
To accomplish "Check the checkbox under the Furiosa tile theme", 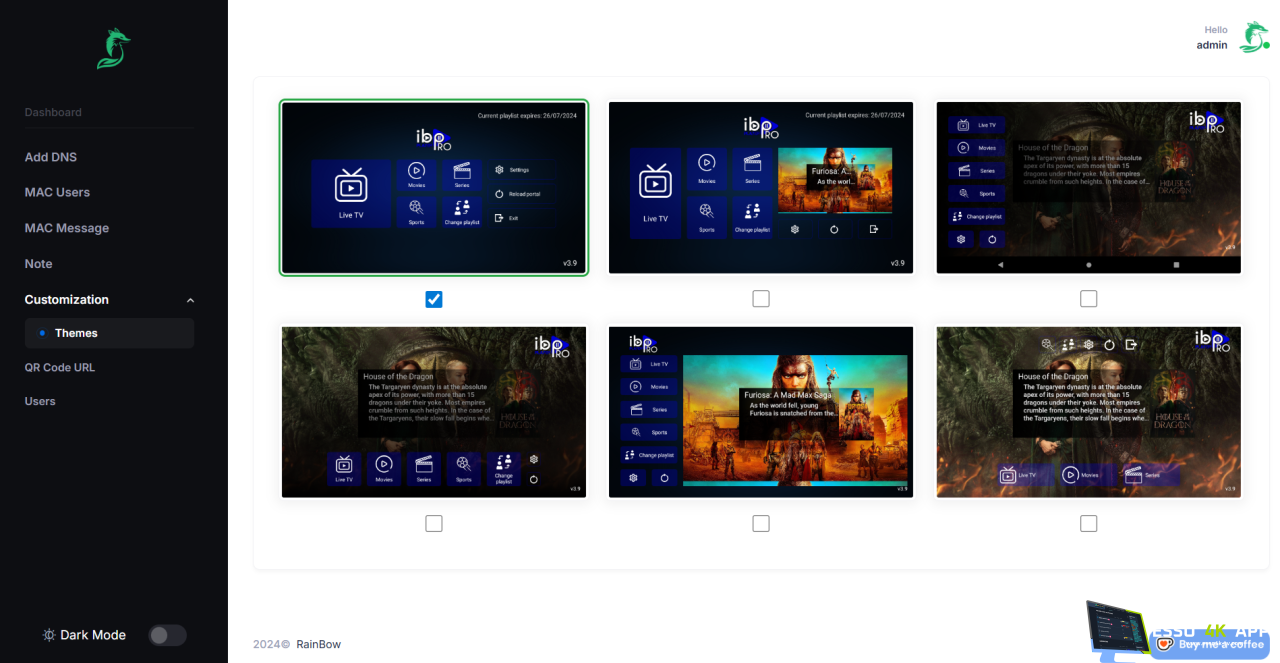I will (x=761, y=299).
